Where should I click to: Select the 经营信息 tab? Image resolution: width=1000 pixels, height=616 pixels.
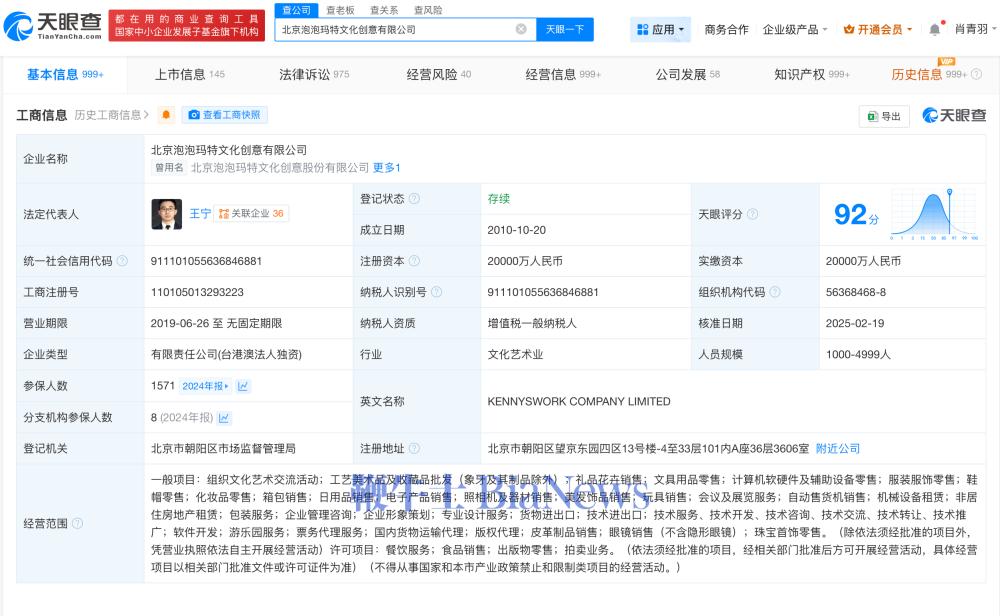(x=563, y=75)
